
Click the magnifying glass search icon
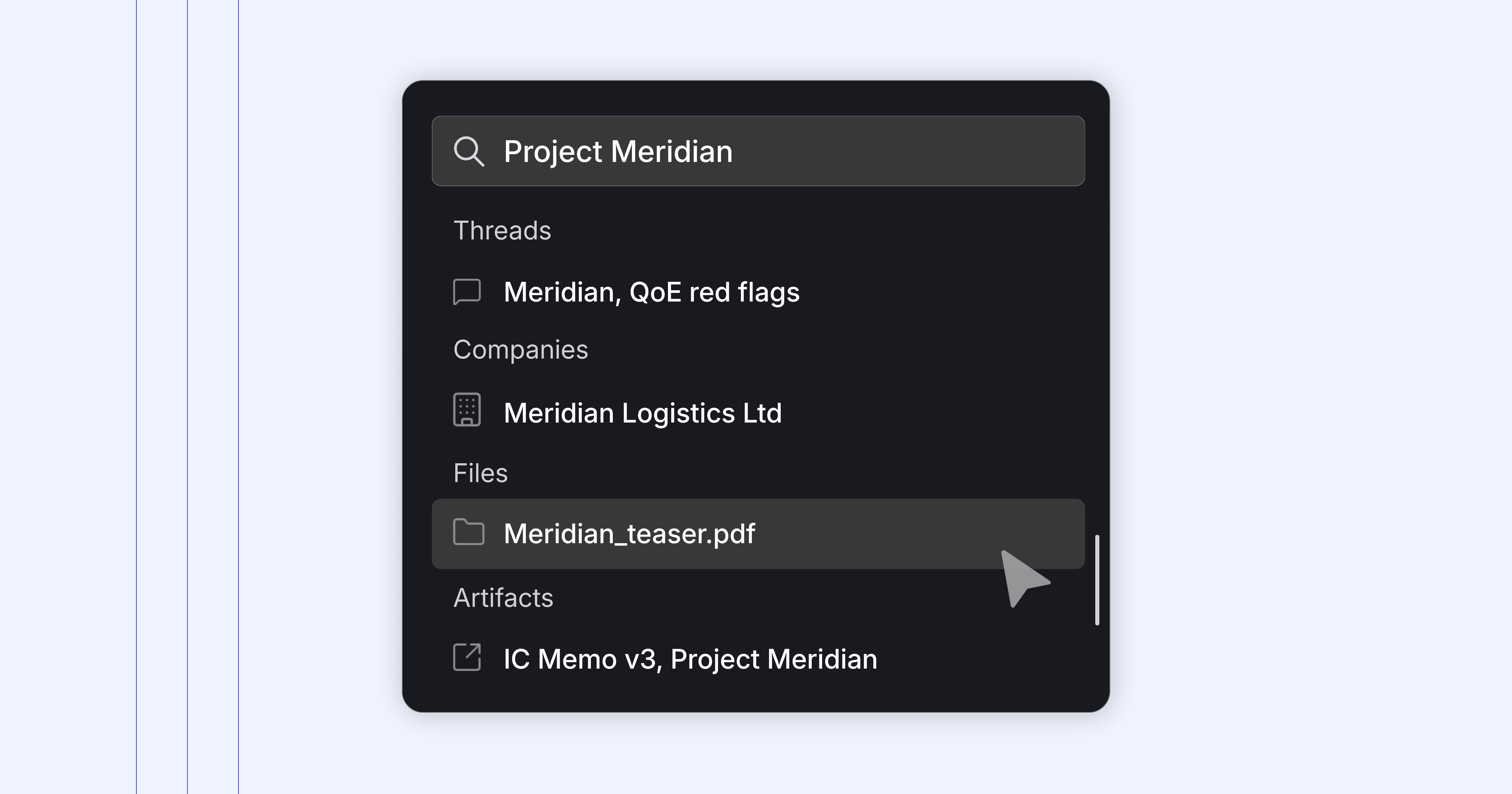click(468, 152)
